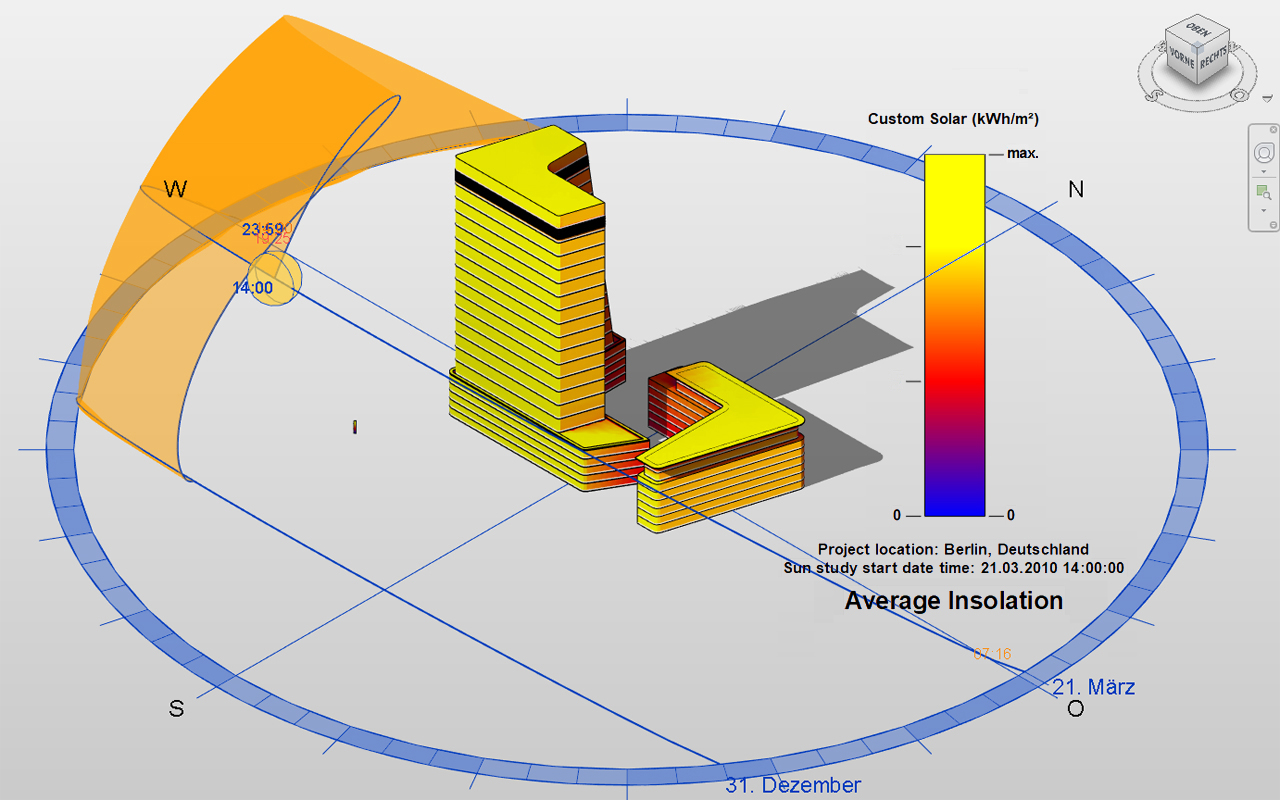Expand the Steering Wheels dropdown arrow
The height and width of the screenshot is (800, 1280).
coord(1264,171)
